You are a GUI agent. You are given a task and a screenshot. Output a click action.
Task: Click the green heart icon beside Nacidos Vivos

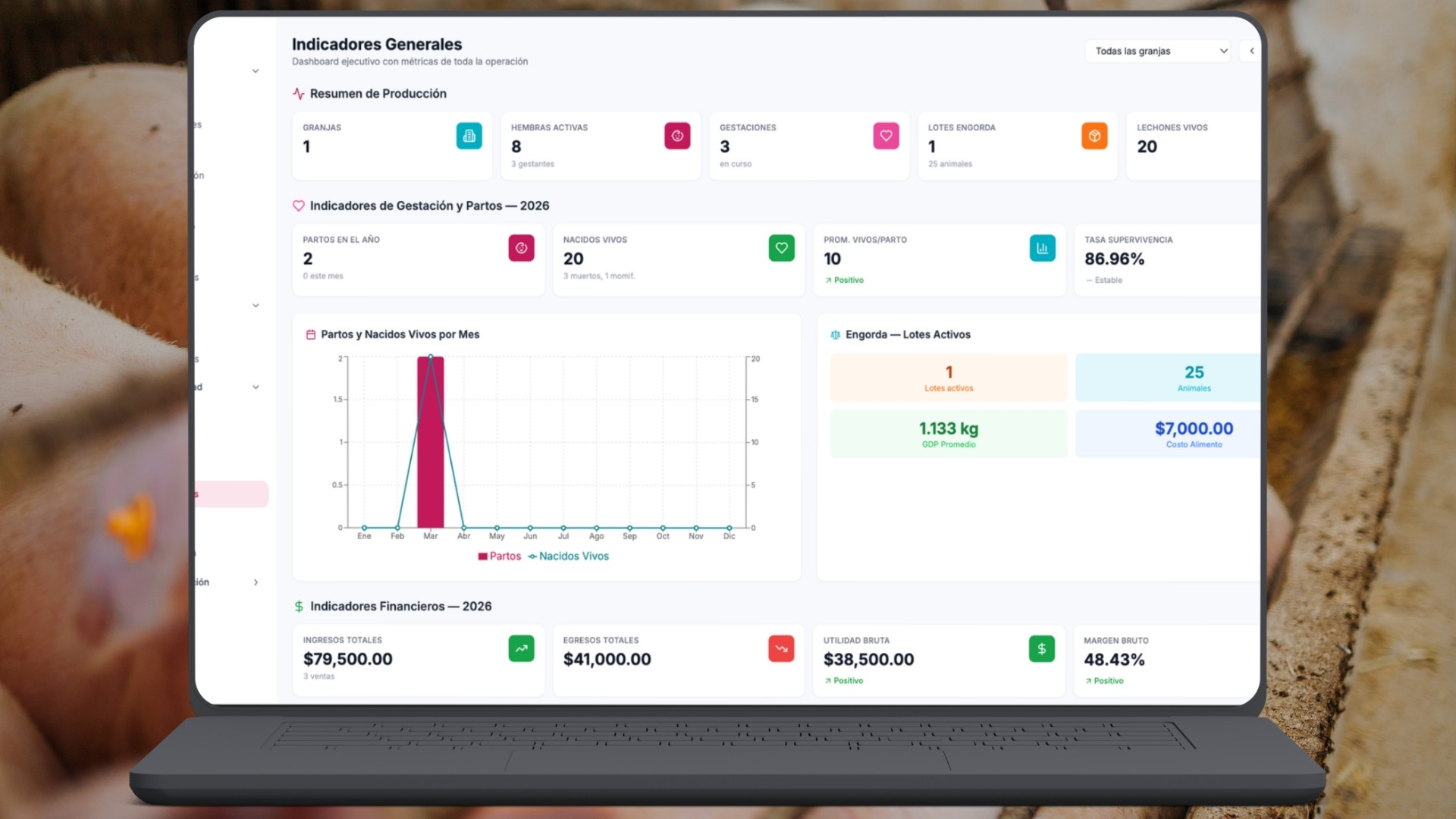click(x=782, y=248)
